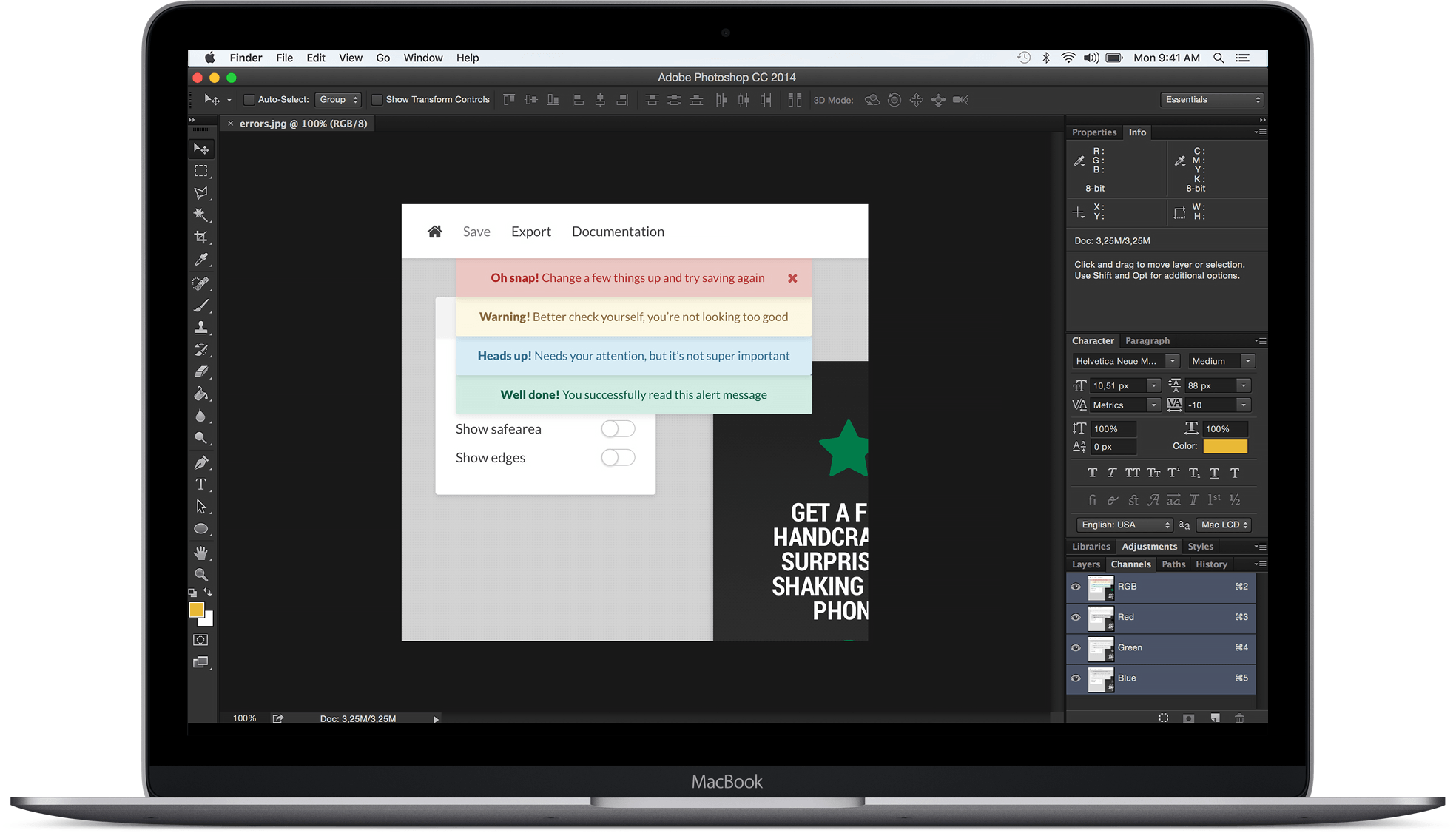
Task: Open the English: USA language dropdown
Action: 1125,525
